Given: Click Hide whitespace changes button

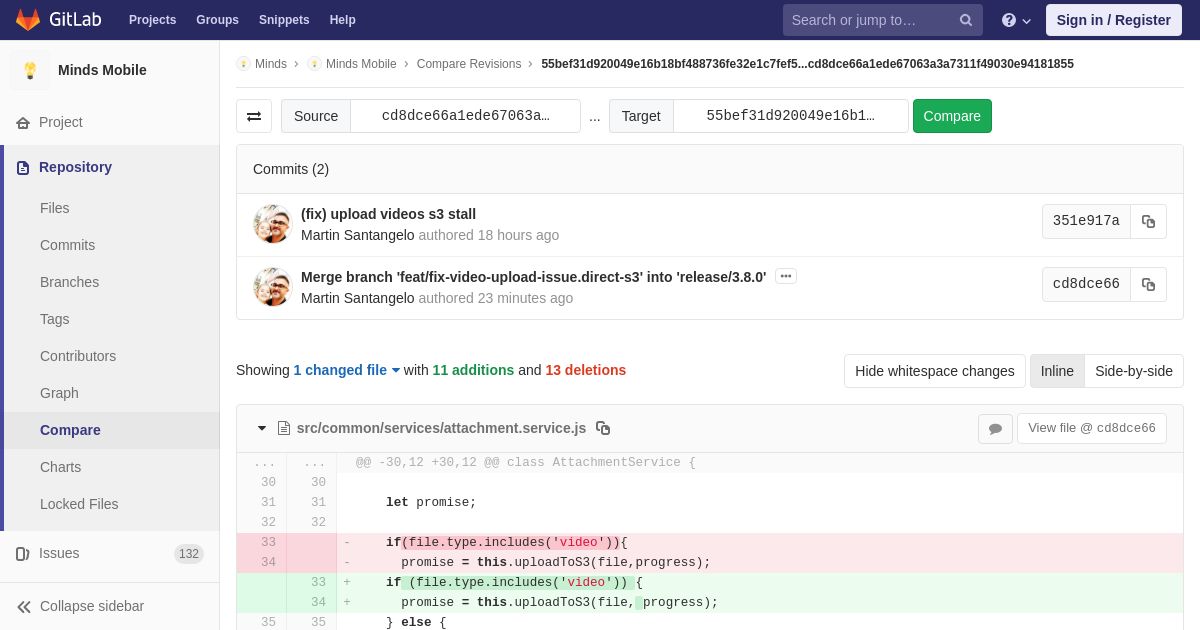Looking at the screenshot, I should tap(934, 371).
